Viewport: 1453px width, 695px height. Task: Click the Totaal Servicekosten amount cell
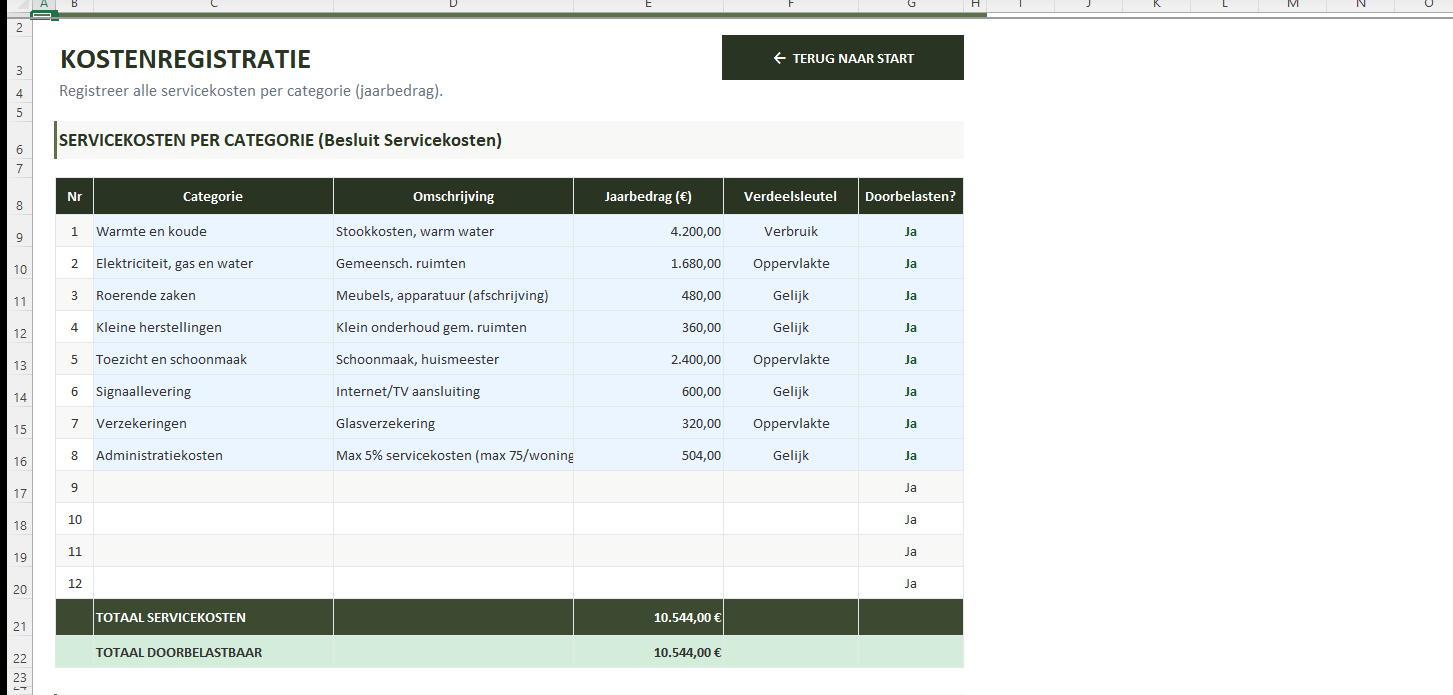648,617
